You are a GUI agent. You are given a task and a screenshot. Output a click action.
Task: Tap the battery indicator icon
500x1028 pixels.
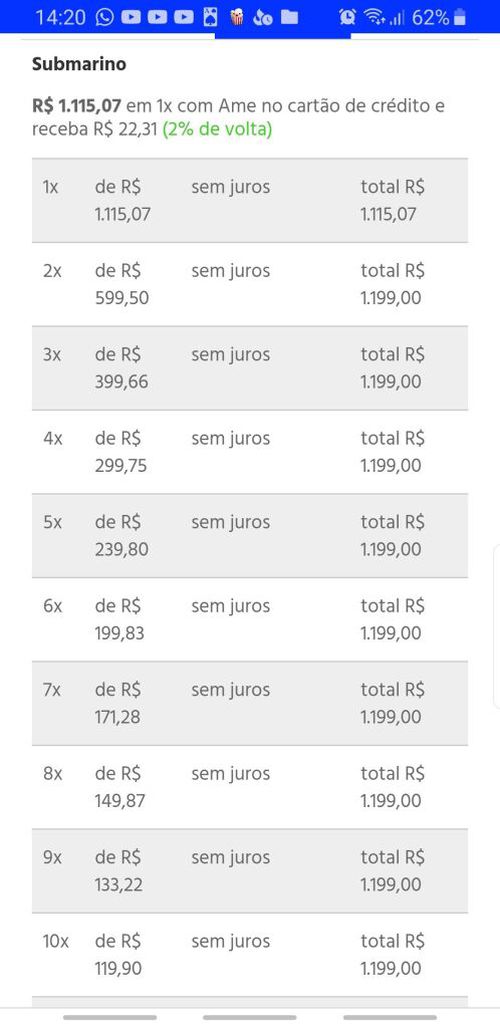pos(460,17)
